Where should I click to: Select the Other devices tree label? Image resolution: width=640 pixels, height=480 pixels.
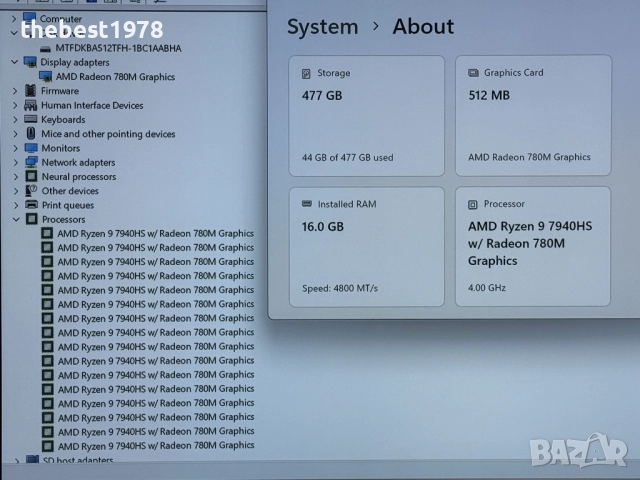(x=70, y=191)
